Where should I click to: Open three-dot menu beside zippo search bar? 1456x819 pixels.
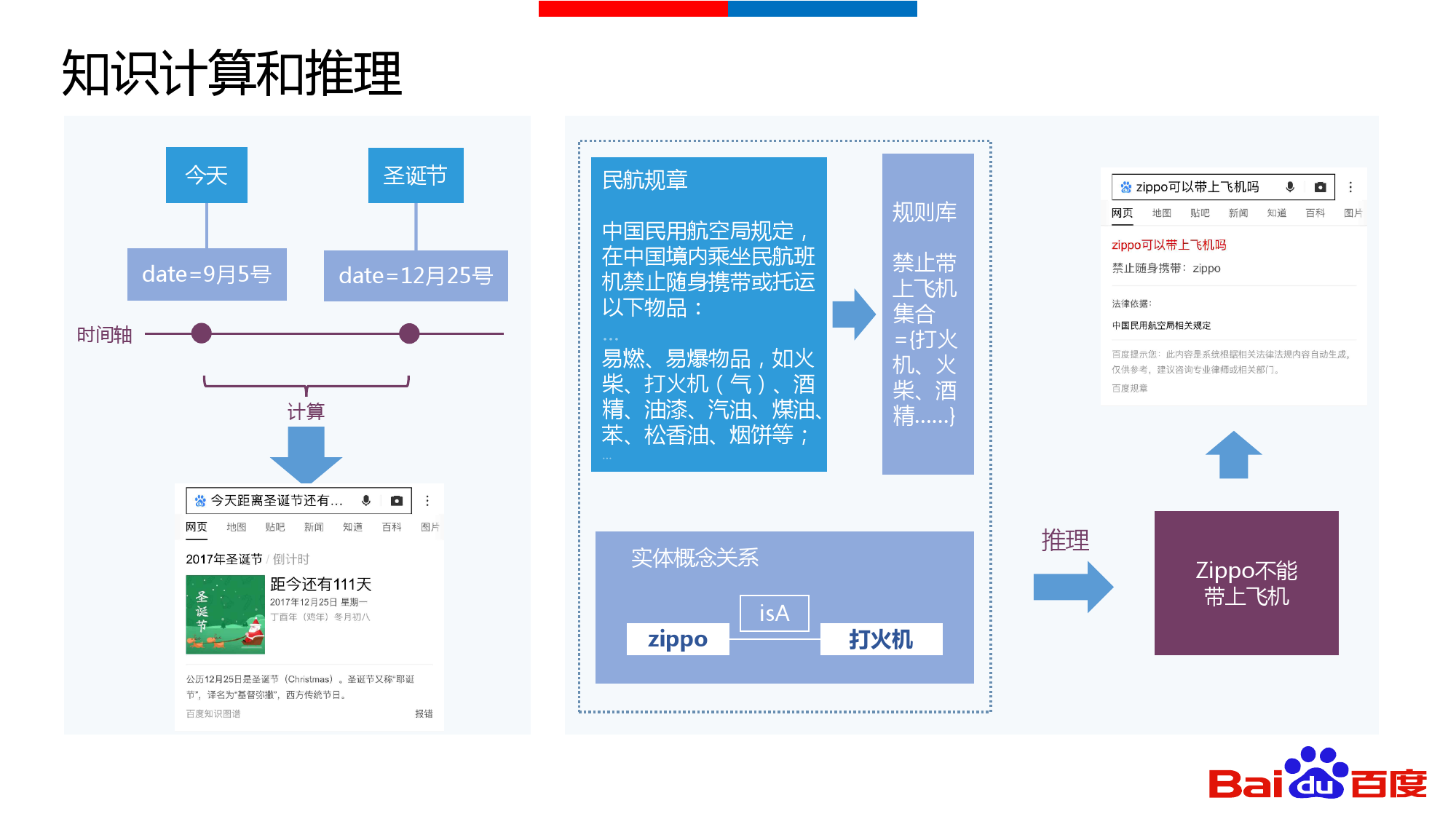point(1350,187)
